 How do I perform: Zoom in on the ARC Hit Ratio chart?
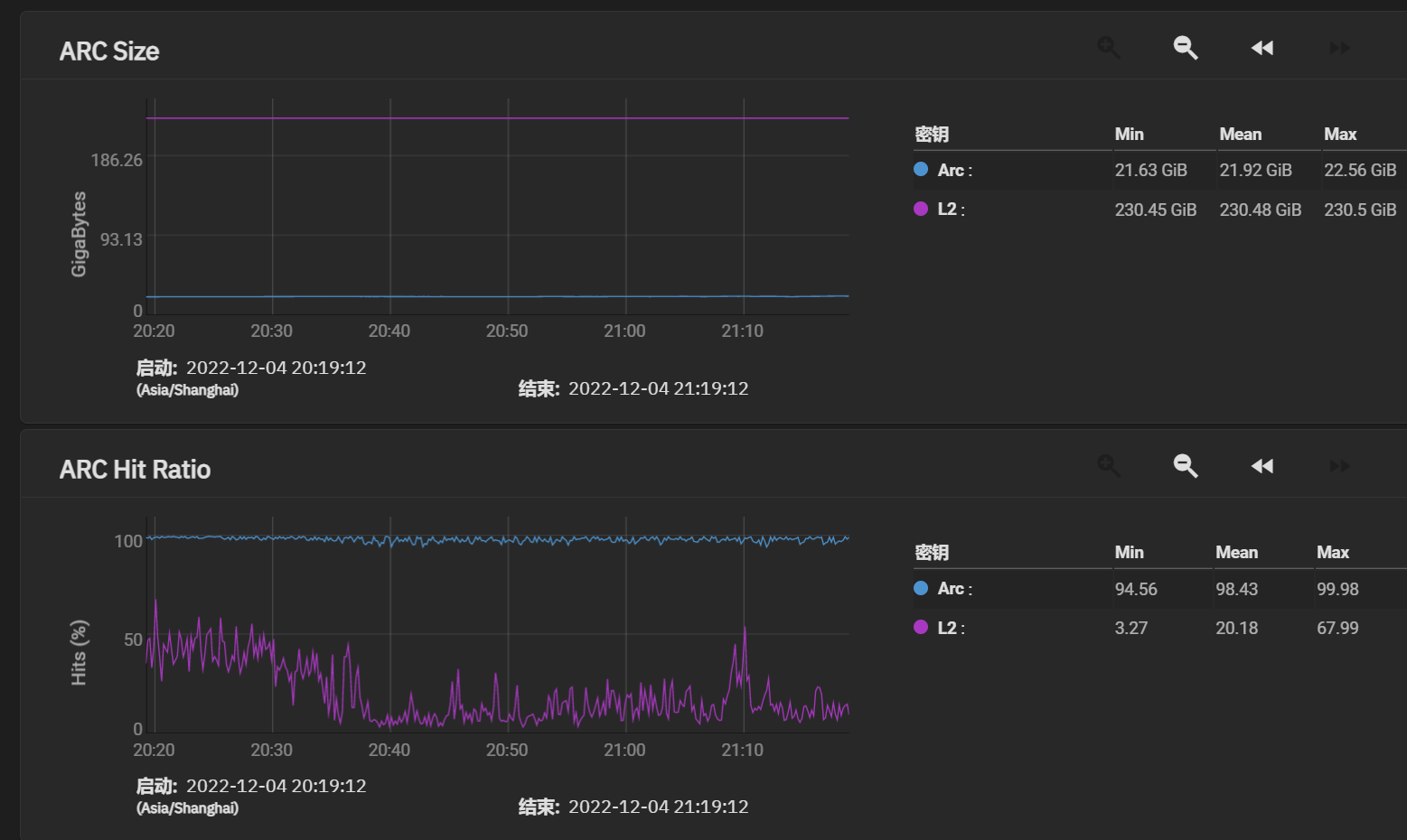(x=1109, y=466)
